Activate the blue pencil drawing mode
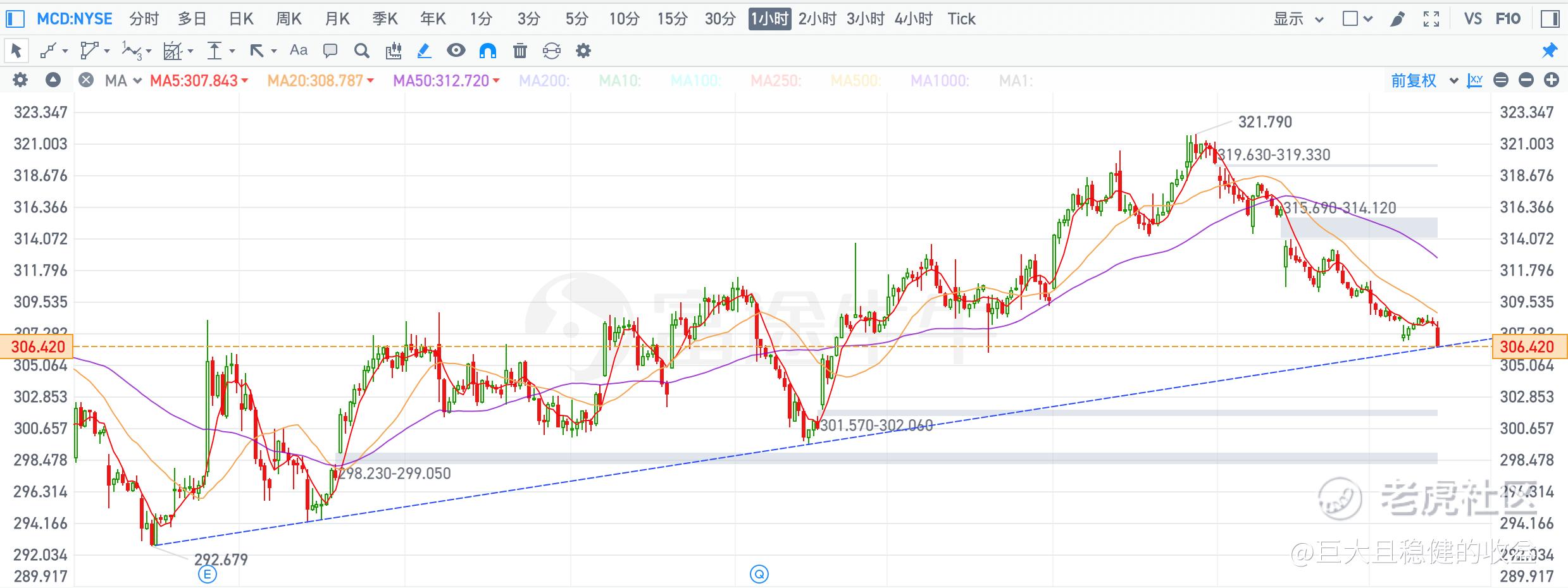 point(425,51)
